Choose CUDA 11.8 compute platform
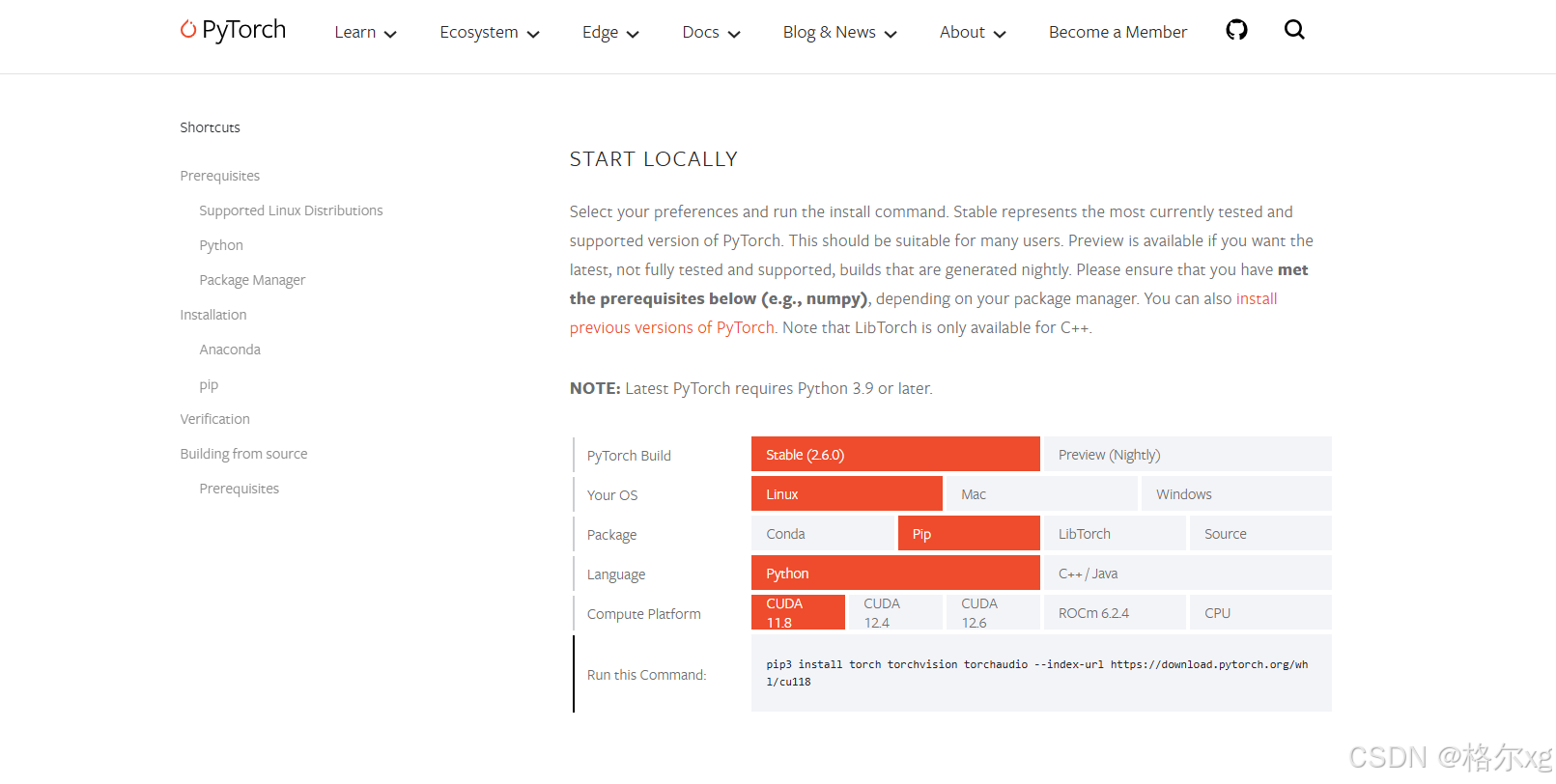The image size is (1556, 784). pyautogui.click(x=798, y=612)
